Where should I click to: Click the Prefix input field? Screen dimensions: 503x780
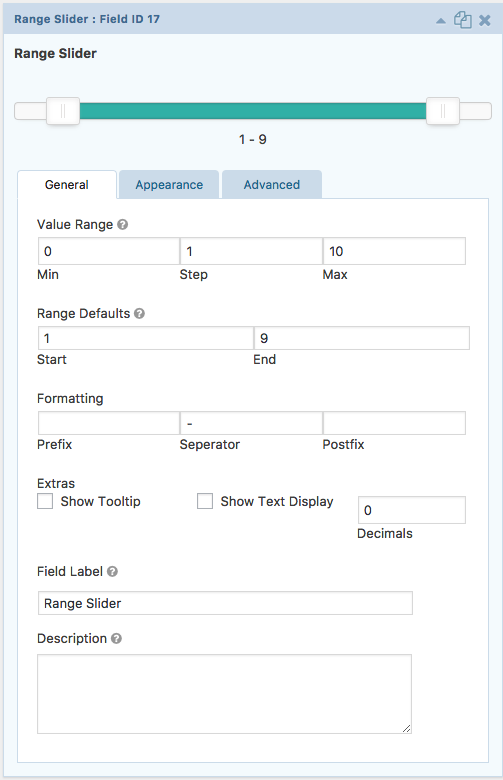(x=109, y=423)
